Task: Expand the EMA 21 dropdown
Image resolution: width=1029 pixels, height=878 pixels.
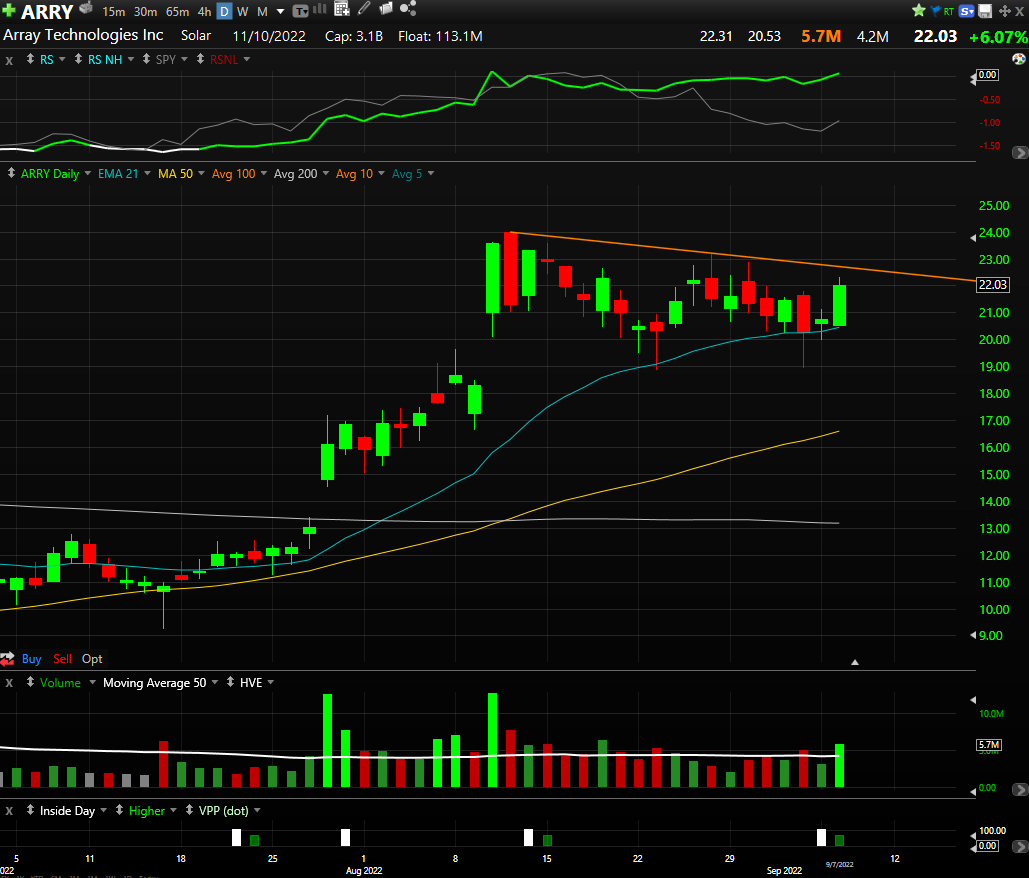Action: click(x=147, y=173)
